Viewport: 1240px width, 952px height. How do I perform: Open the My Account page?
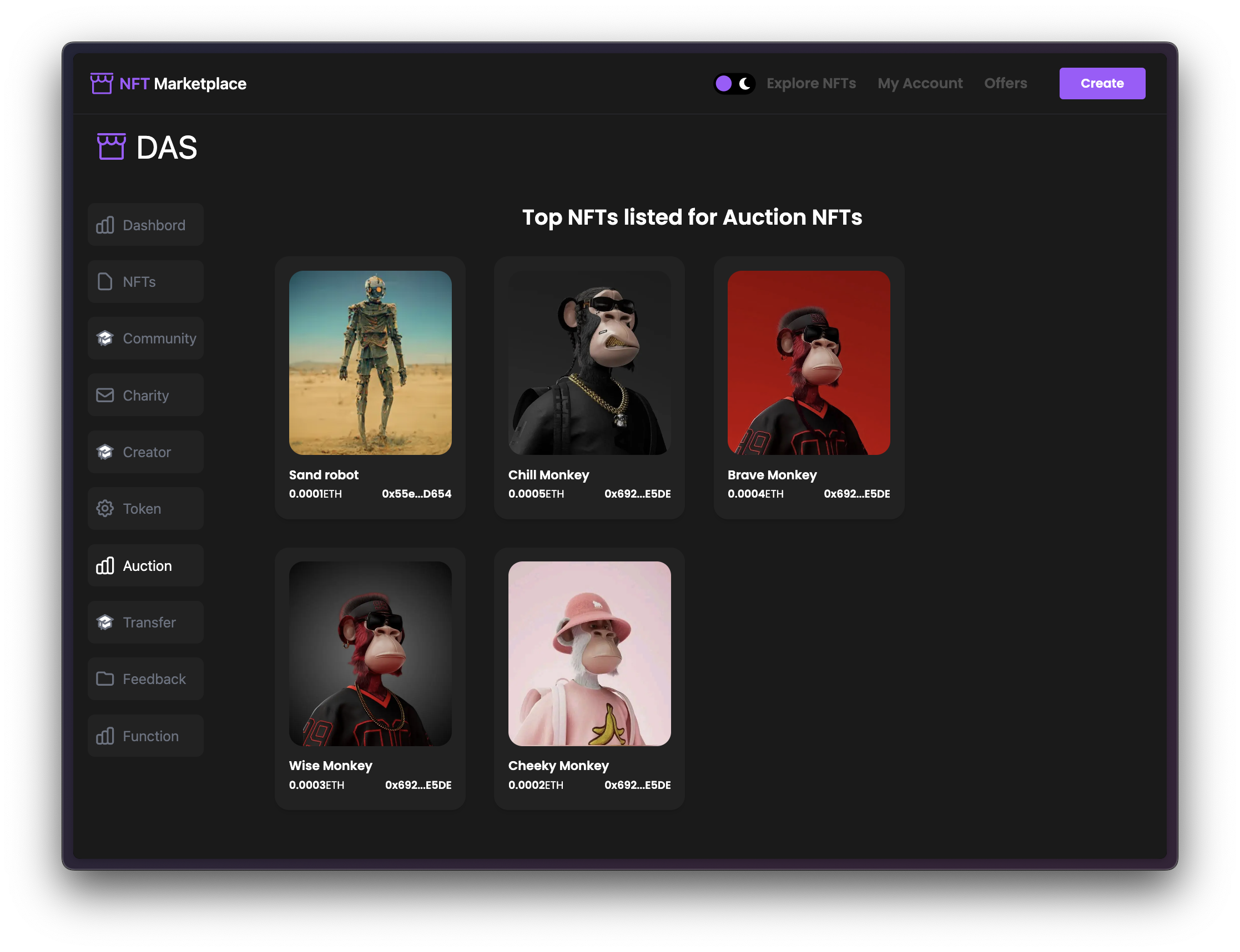(920, 83)
